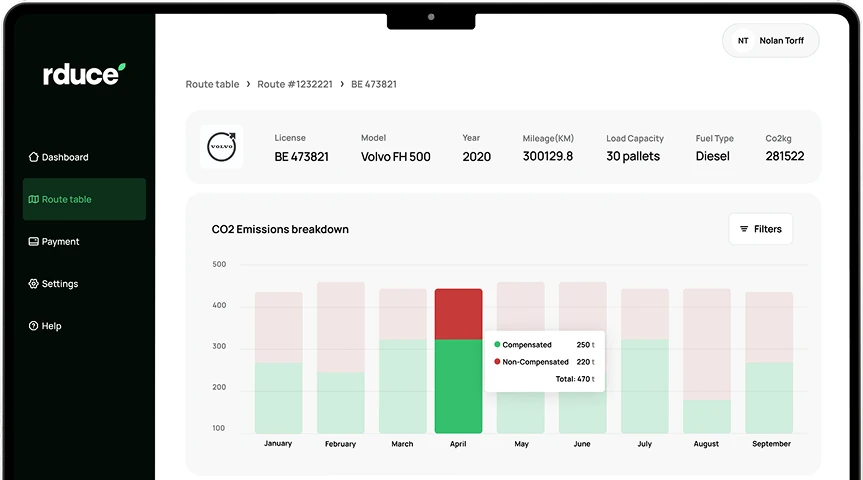Screen dimensions: 863x480
Task: Open the Filters dropdown
Action: tap(760, 229)
